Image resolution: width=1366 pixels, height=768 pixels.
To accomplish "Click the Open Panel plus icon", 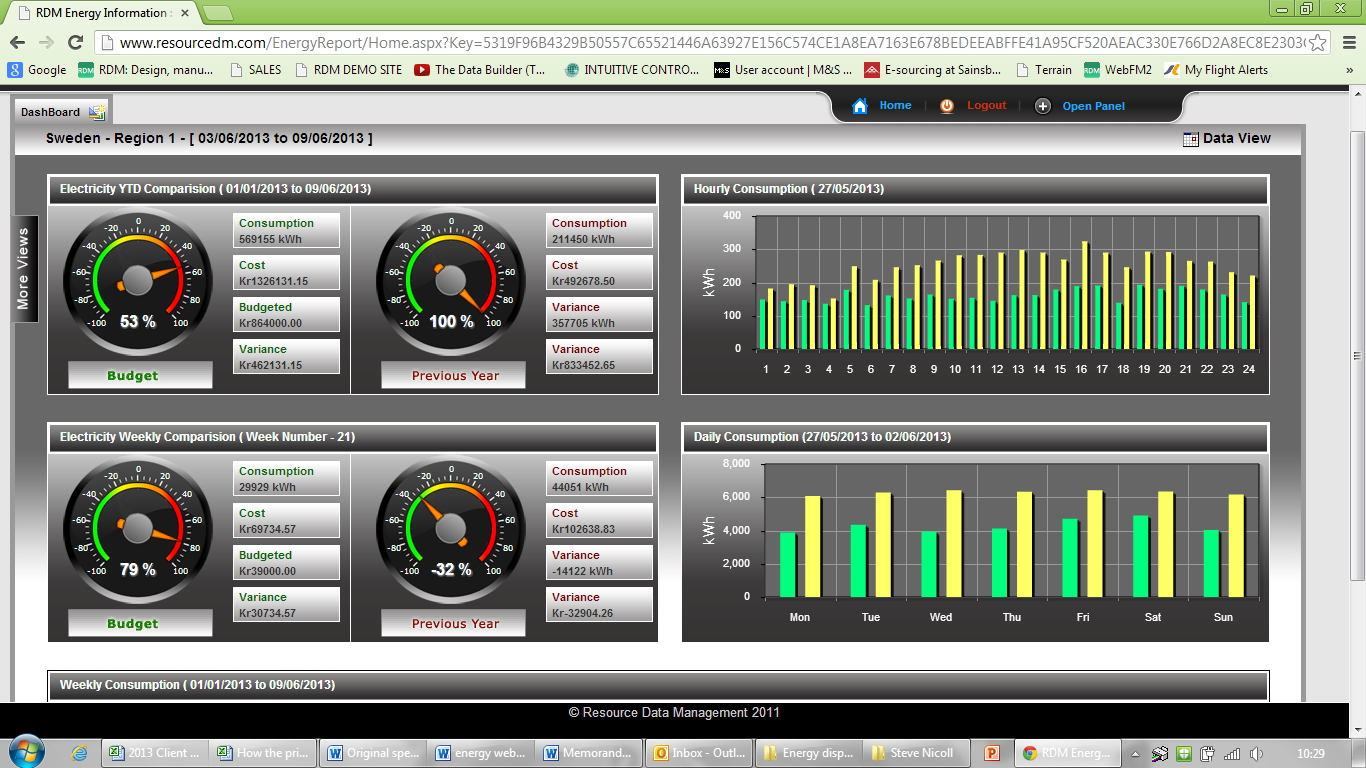I will [x=1042, y=105].
